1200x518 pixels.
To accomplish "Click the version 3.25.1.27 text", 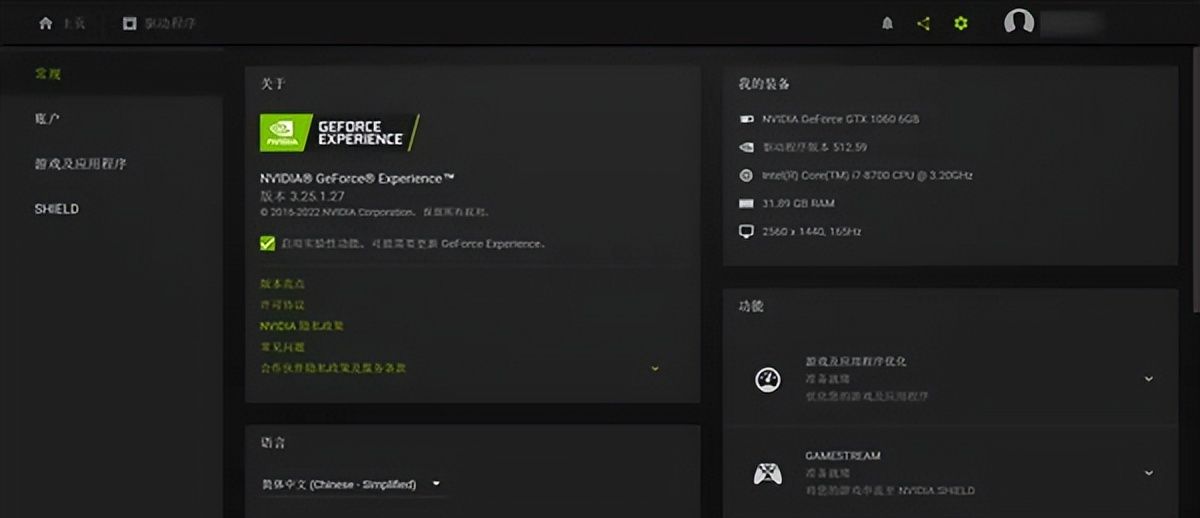I will click(x=301, y=196).
